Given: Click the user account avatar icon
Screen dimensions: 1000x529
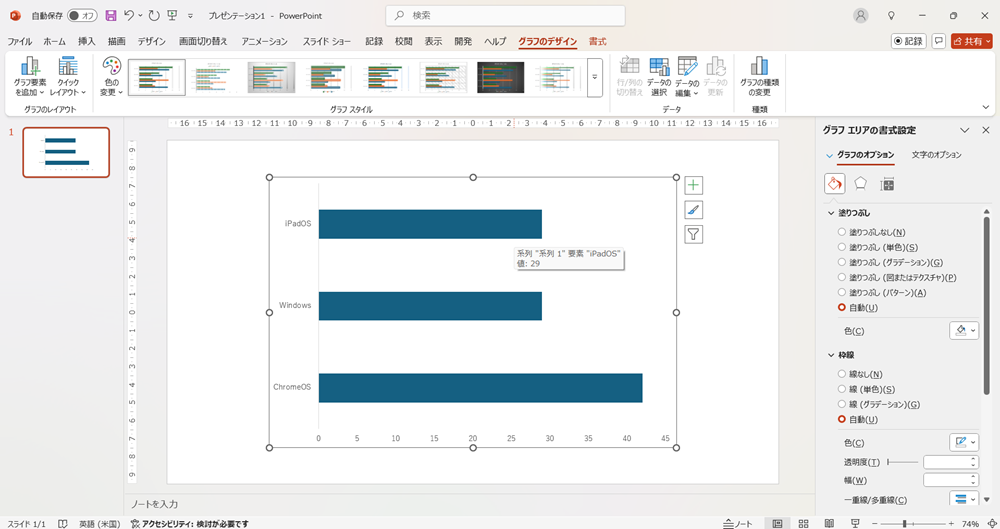Looking at the screenshot, I should 861,16.
